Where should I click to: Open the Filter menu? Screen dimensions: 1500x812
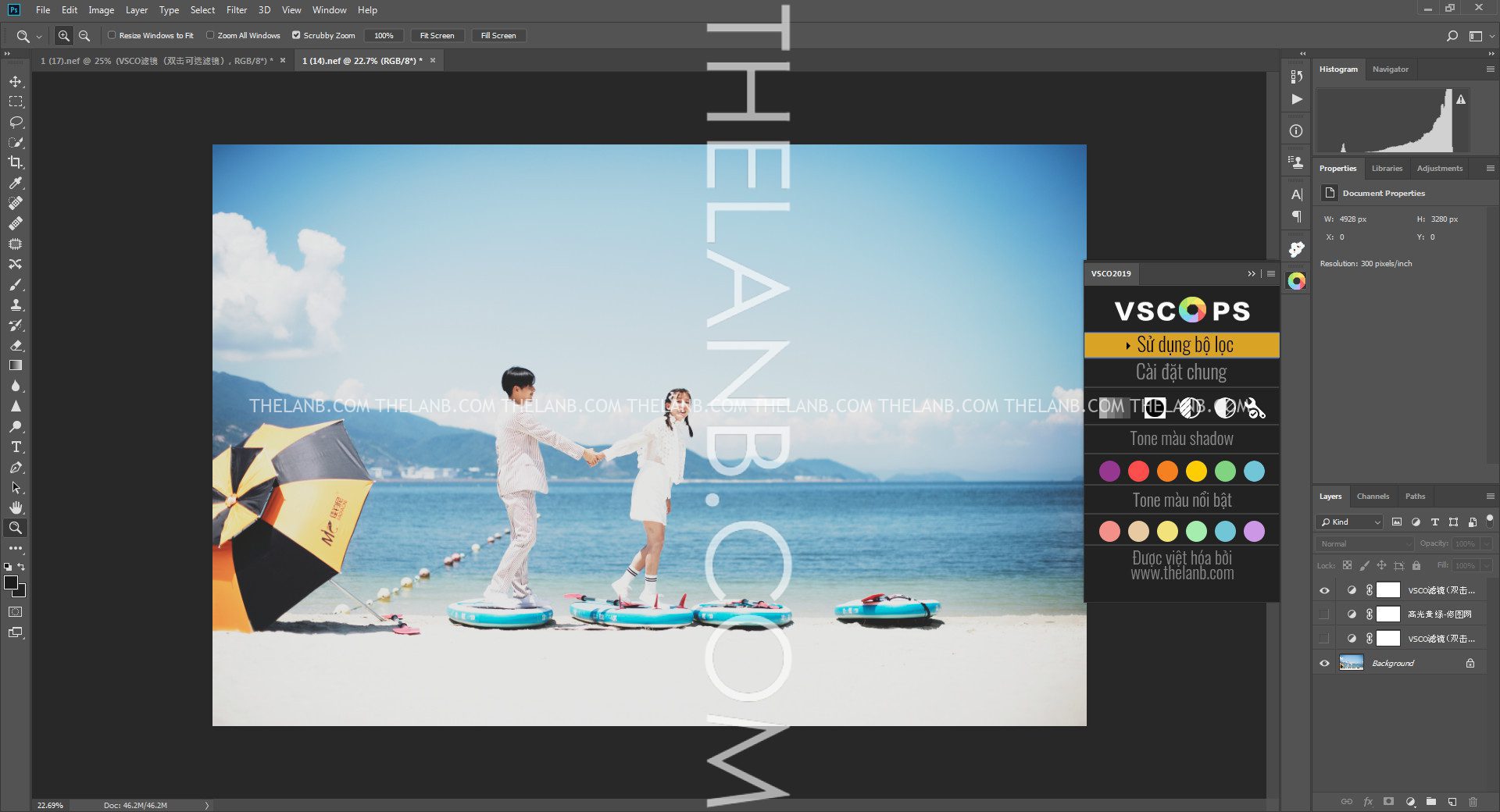click(x=236, y=10)
